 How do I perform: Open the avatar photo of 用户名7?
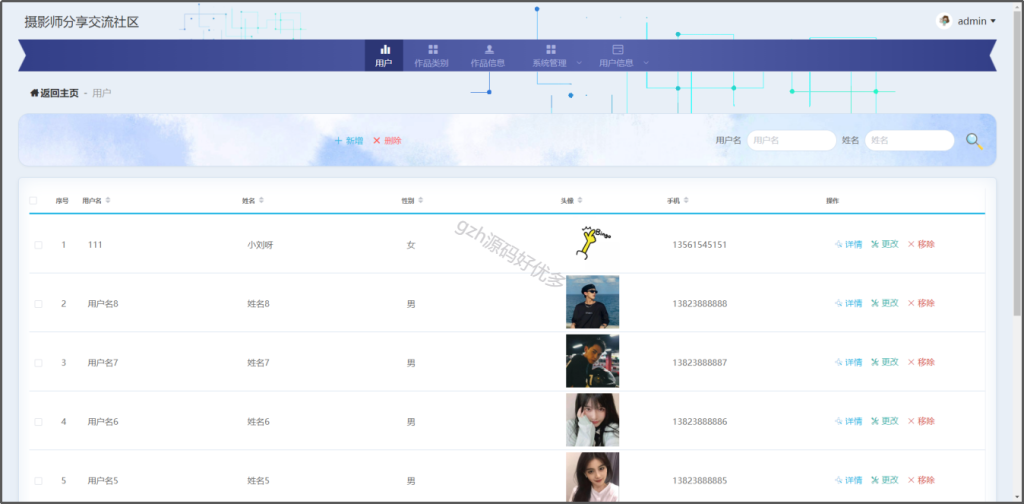pos(592,361)
